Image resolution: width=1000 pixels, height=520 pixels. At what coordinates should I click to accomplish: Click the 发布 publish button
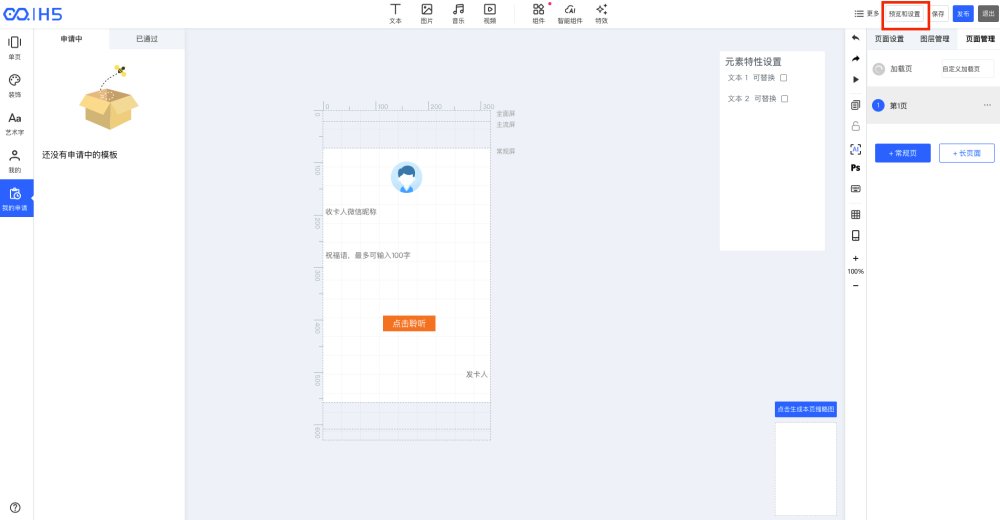point(962,14)
